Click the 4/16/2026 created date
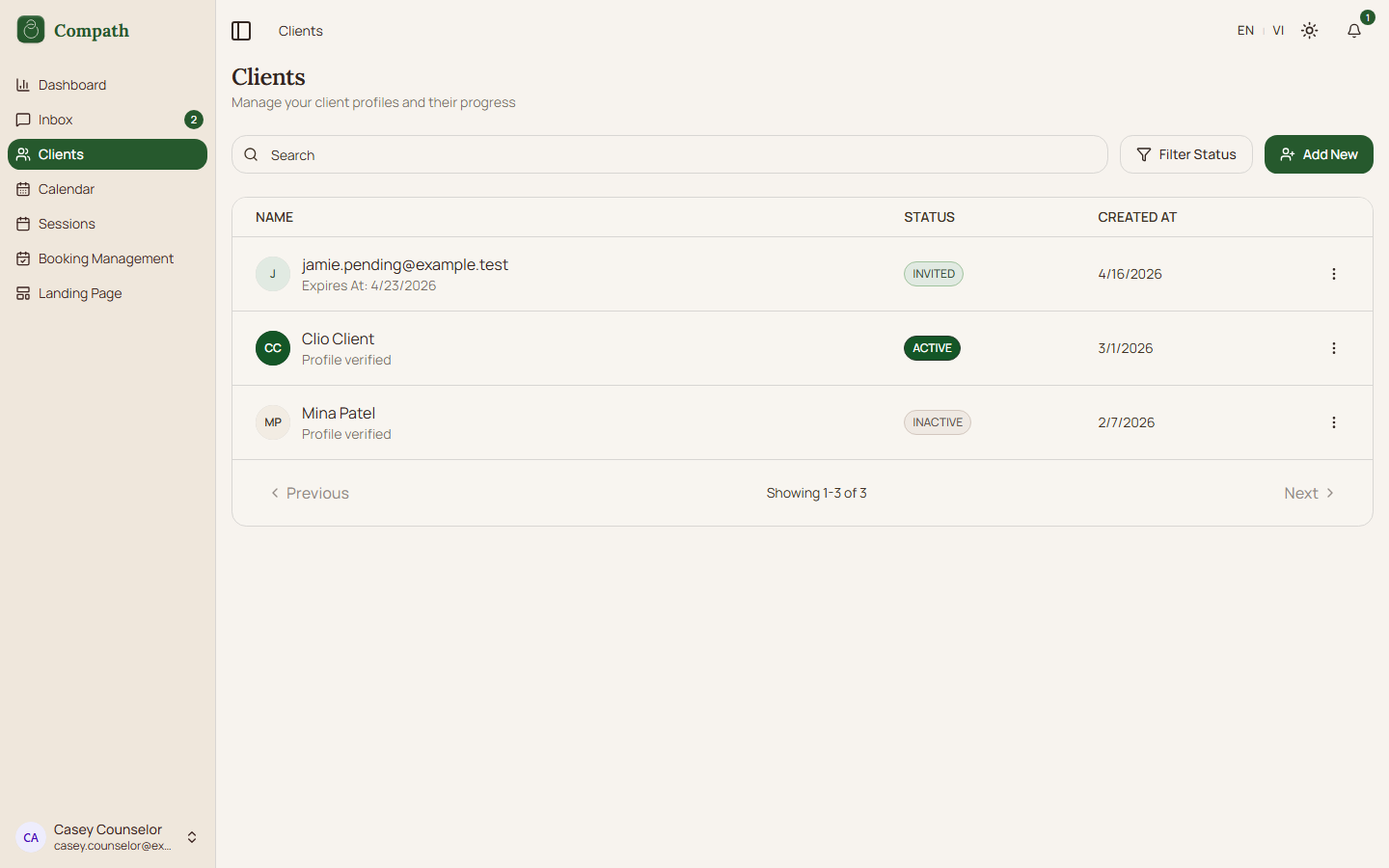Viewport: 1389px width, 868px height. point(1130,274)
